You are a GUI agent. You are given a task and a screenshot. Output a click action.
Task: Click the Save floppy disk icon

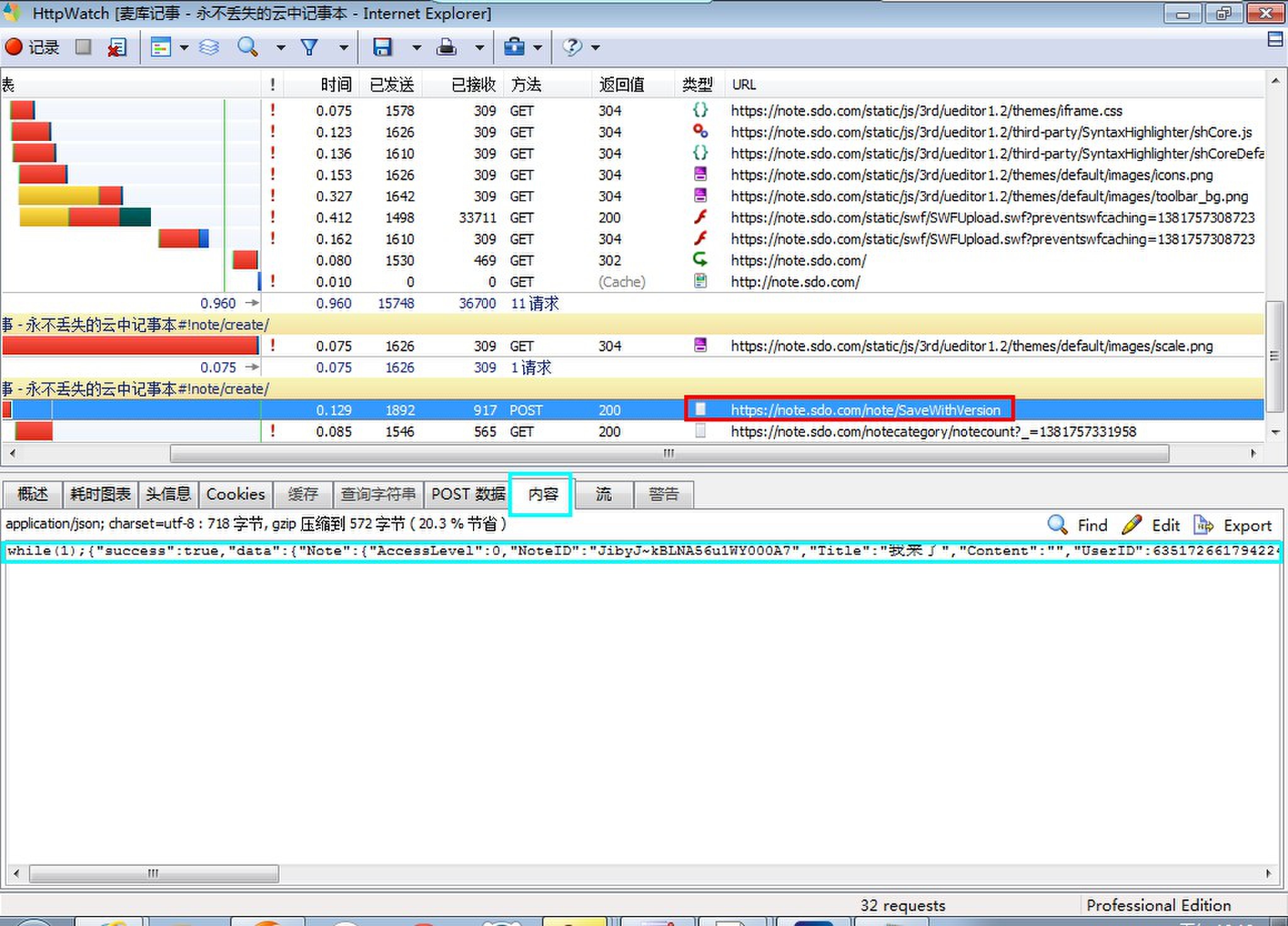[x=382, y=47]
